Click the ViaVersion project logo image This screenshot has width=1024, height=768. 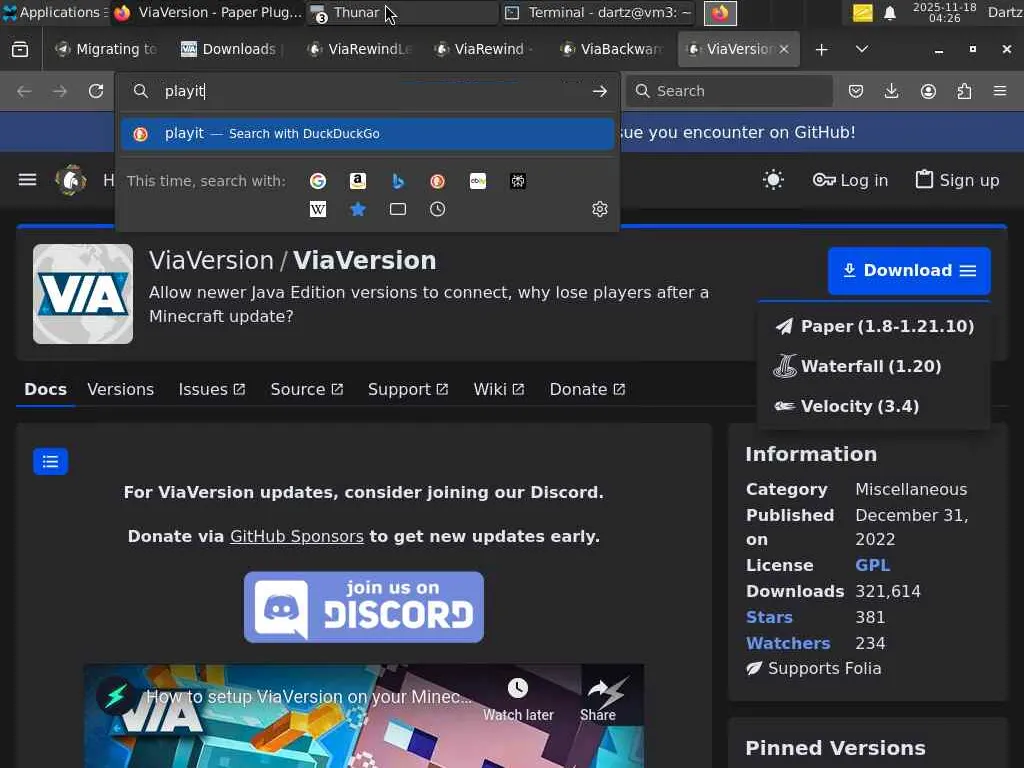(83, 294)
